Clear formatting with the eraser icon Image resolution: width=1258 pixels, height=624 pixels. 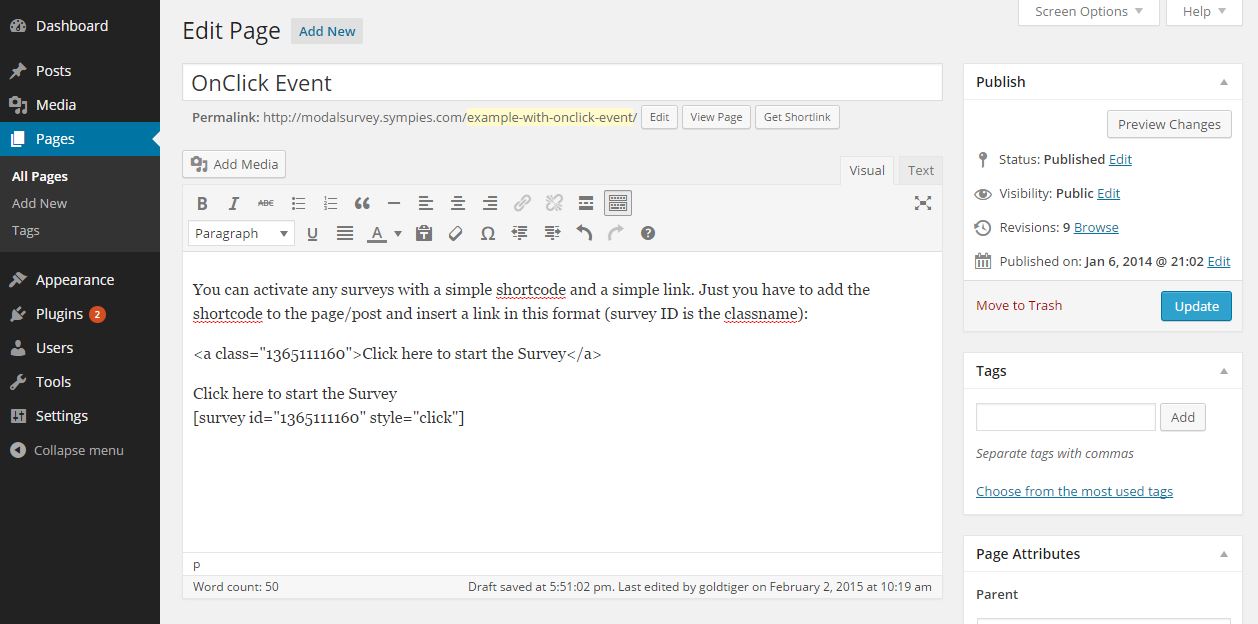(456, 233)
